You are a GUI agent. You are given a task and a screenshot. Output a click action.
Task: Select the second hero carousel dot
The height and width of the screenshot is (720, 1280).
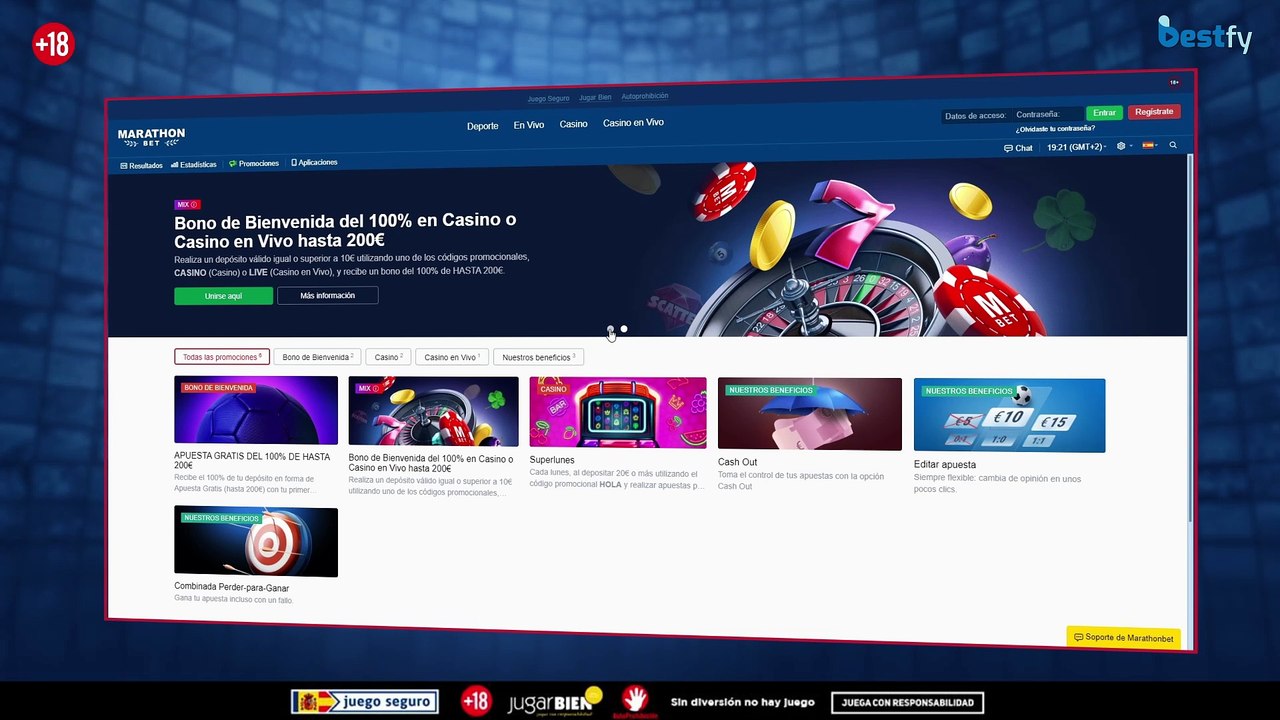pyautogui.click(x=624, y=328)
